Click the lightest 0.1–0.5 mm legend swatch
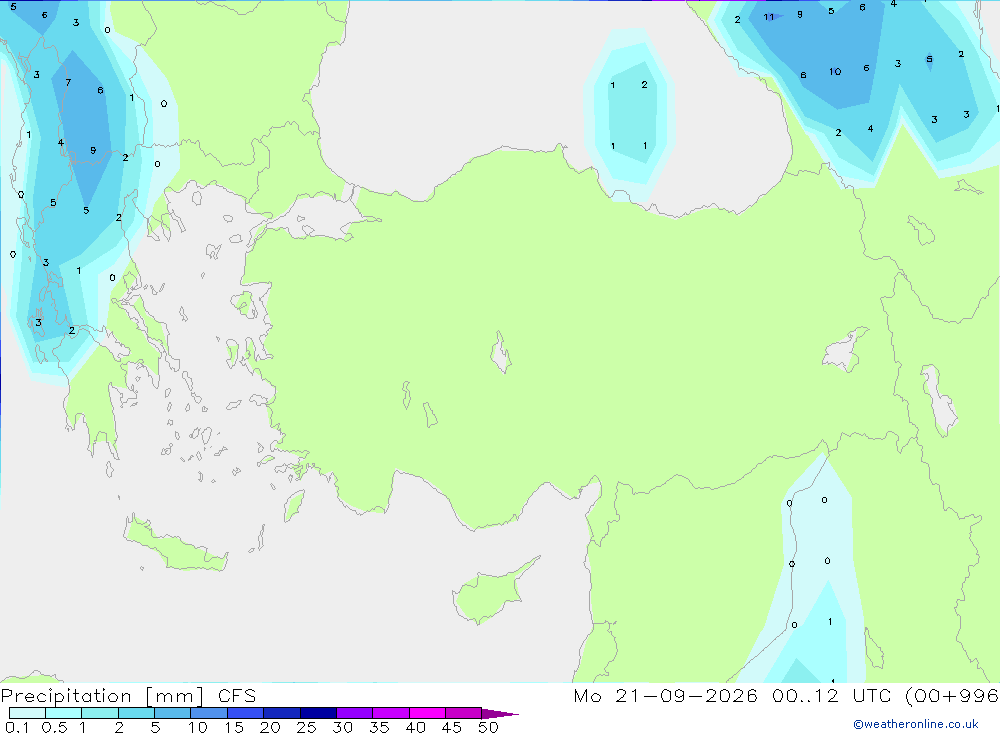 point(27,713)
